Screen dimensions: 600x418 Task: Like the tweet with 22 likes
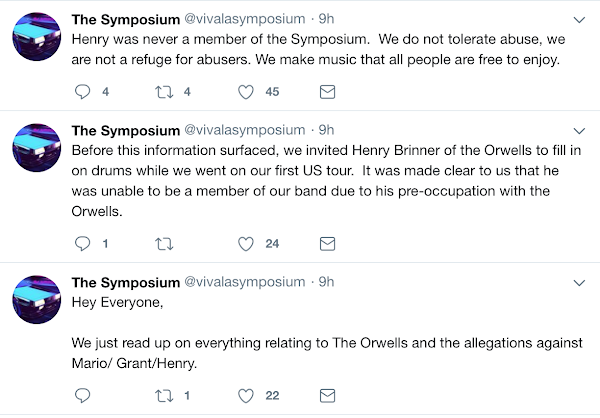[x=244, y=394]
